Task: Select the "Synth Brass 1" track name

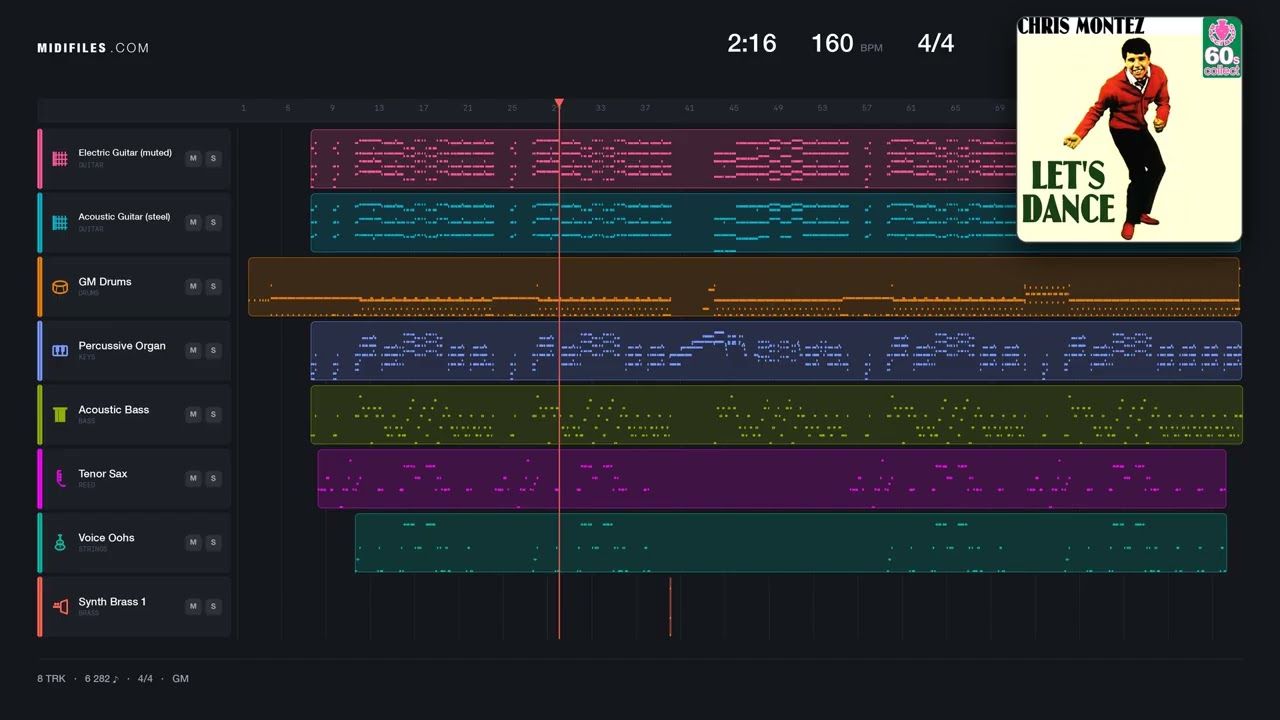Action: 112,602
